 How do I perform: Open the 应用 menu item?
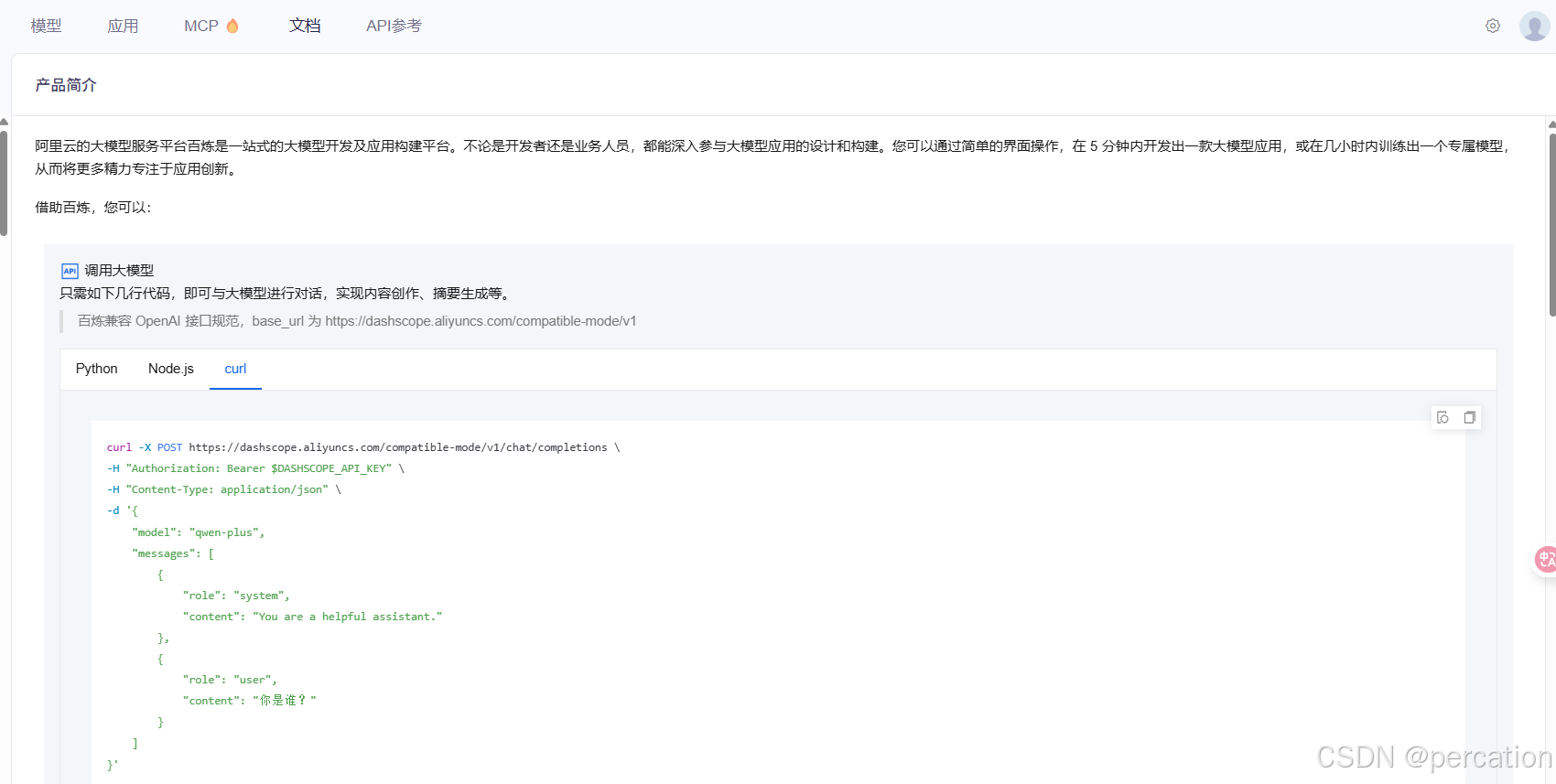[123, 26]
